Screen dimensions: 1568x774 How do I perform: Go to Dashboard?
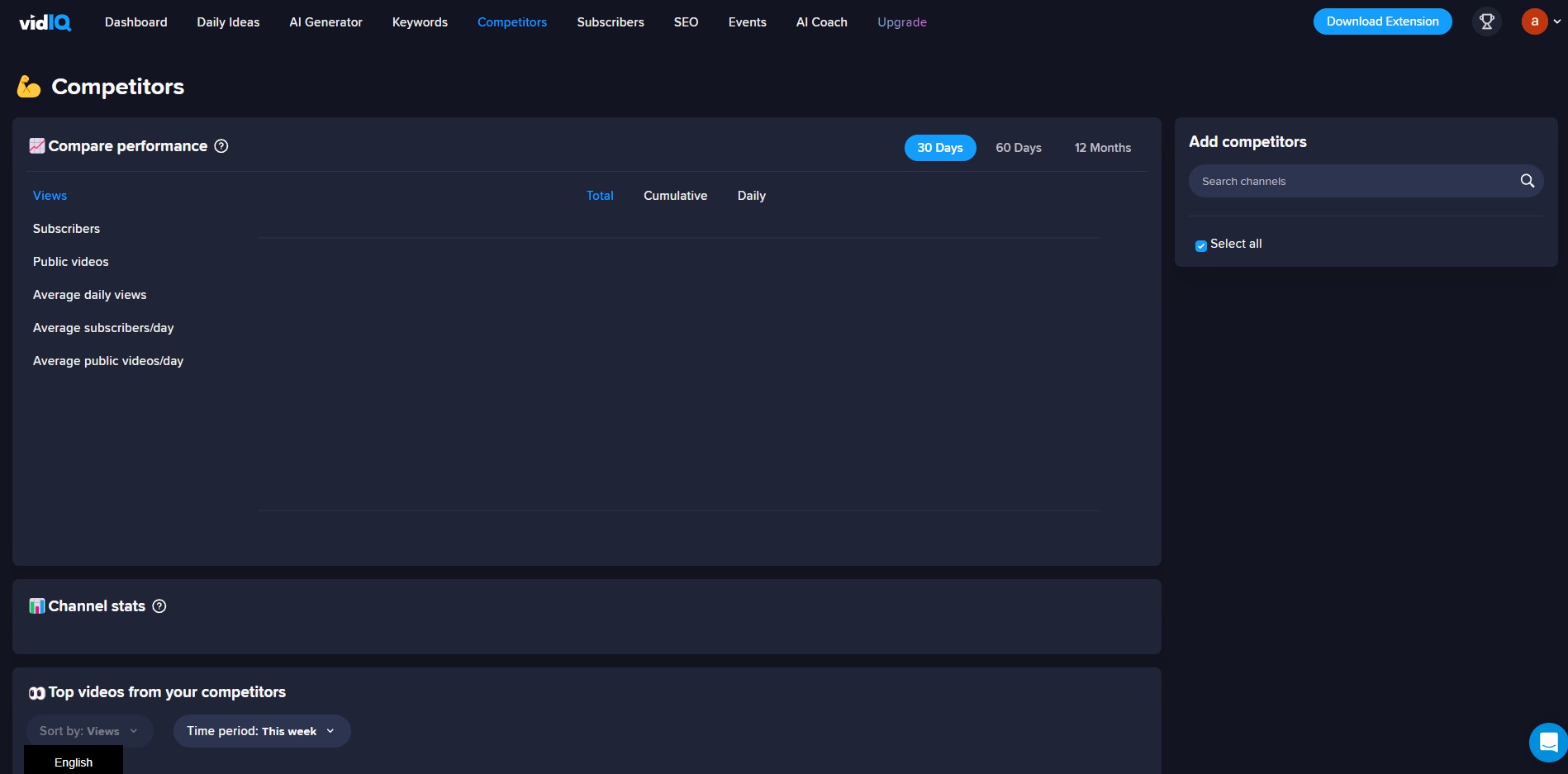[136, 22]
